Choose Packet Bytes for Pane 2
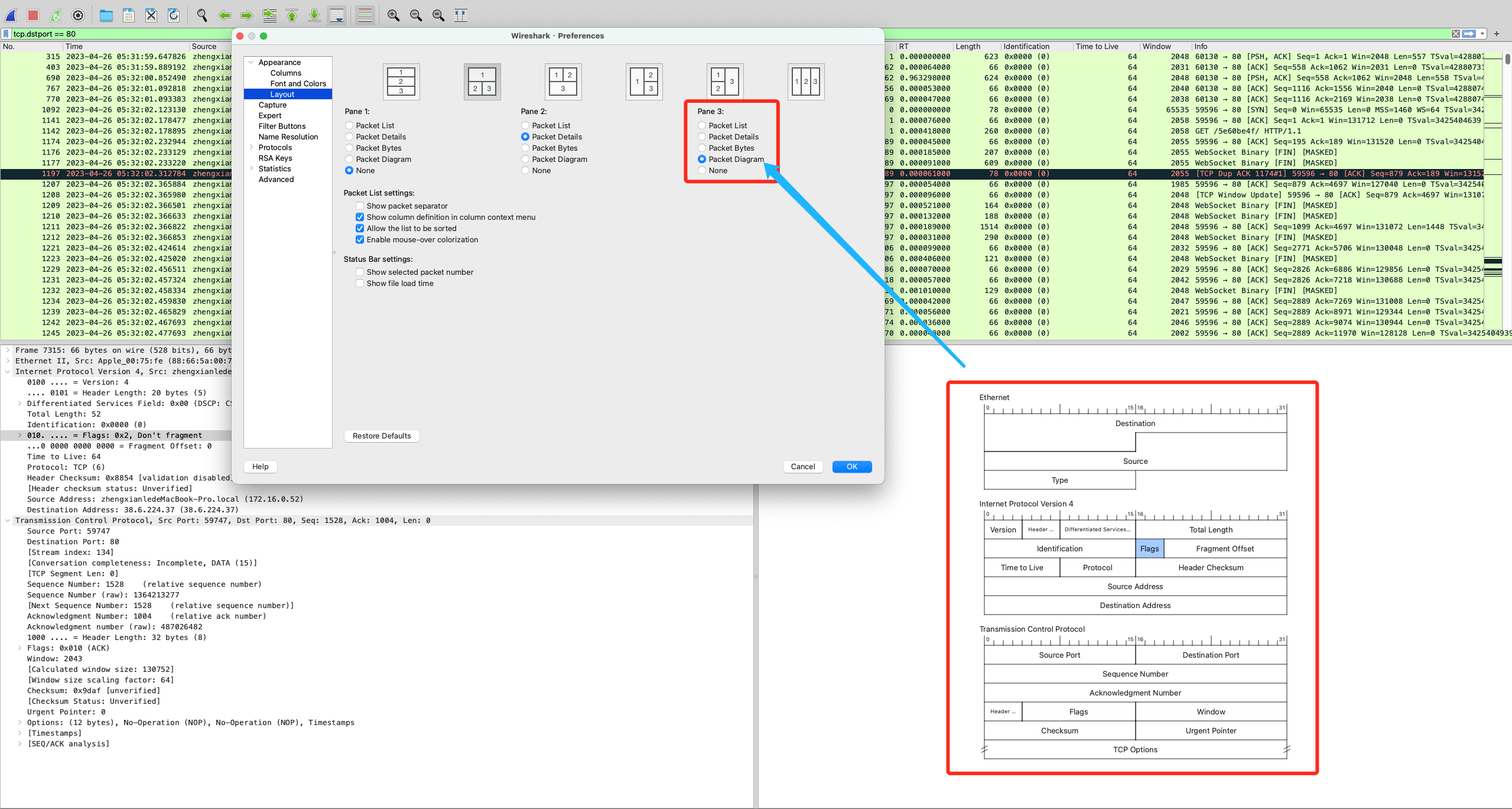The image size is (1512, 809). pyautogui.click(x=525, y=148)
